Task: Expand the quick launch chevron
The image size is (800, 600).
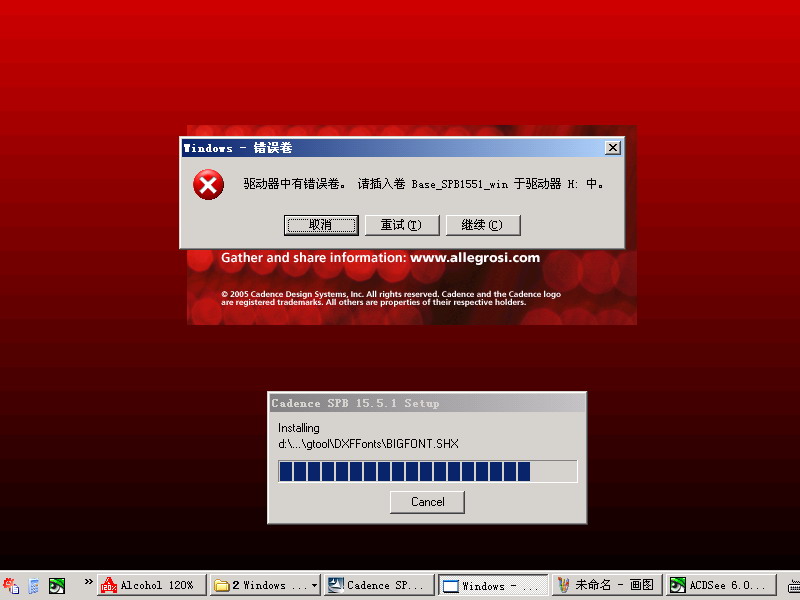Action: pyautogui.click(x=88, y=582)
